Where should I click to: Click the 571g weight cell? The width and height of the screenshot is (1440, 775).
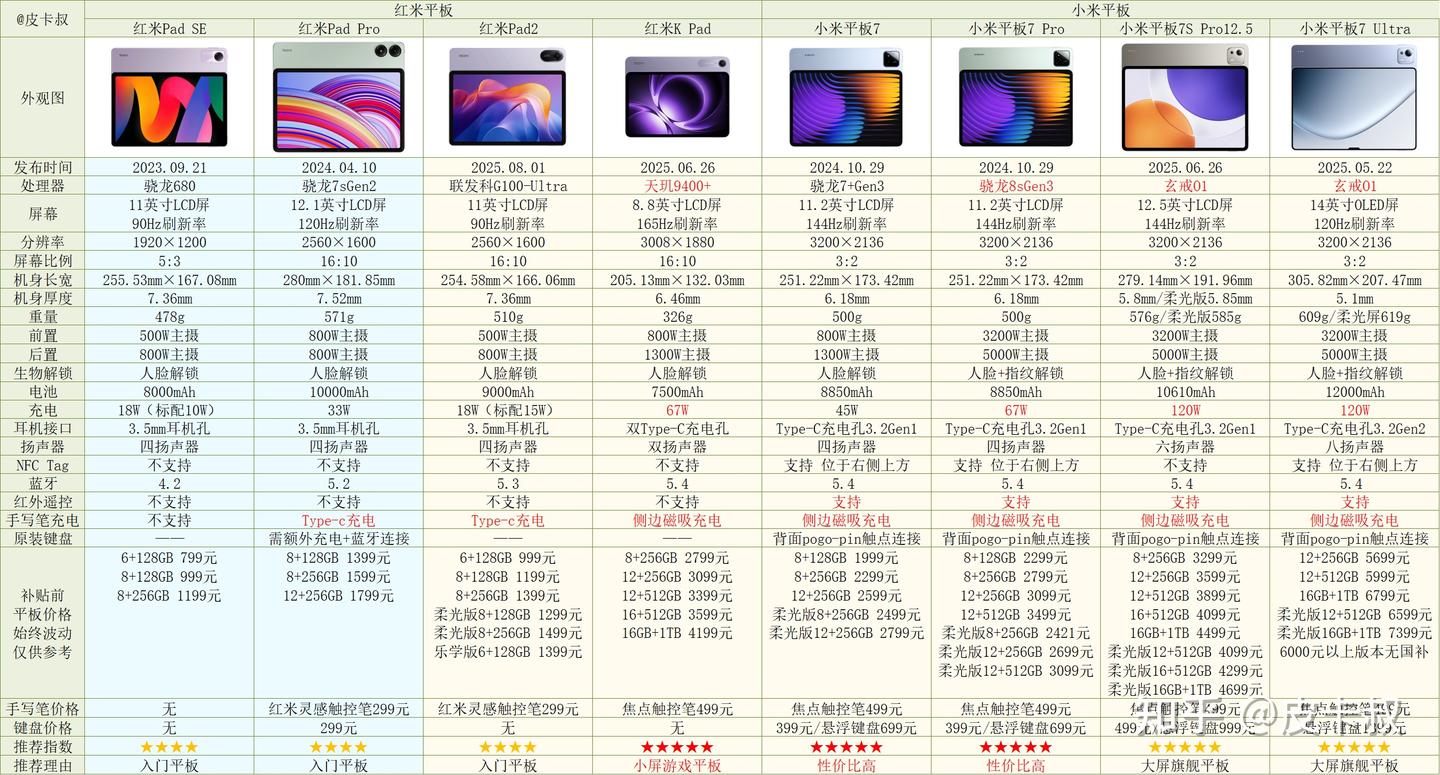click(338, 317)
